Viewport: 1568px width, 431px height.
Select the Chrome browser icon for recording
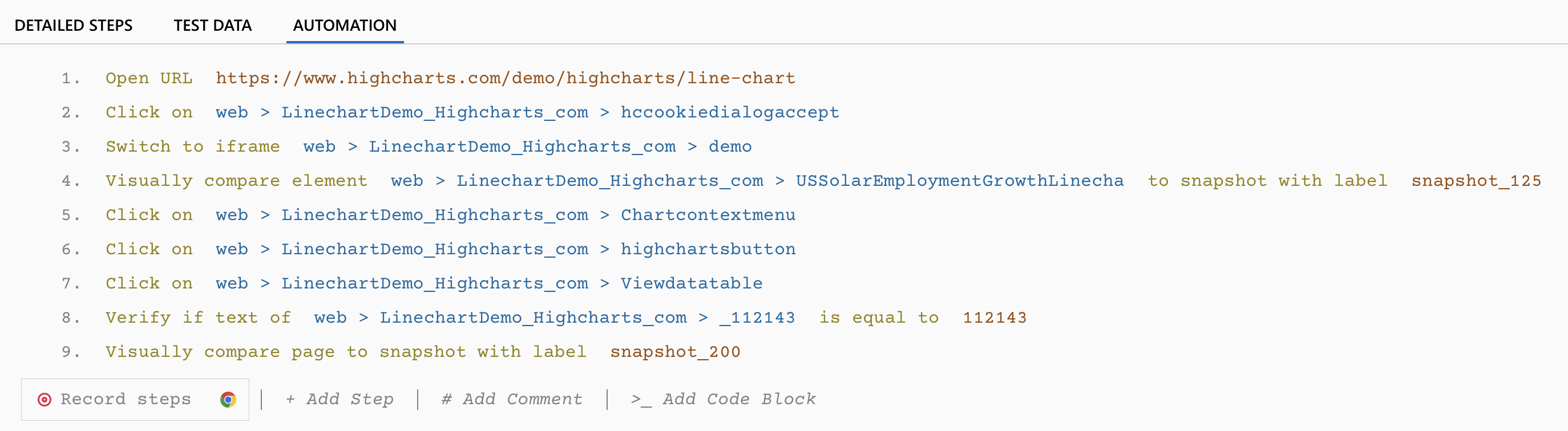point(228,400)
